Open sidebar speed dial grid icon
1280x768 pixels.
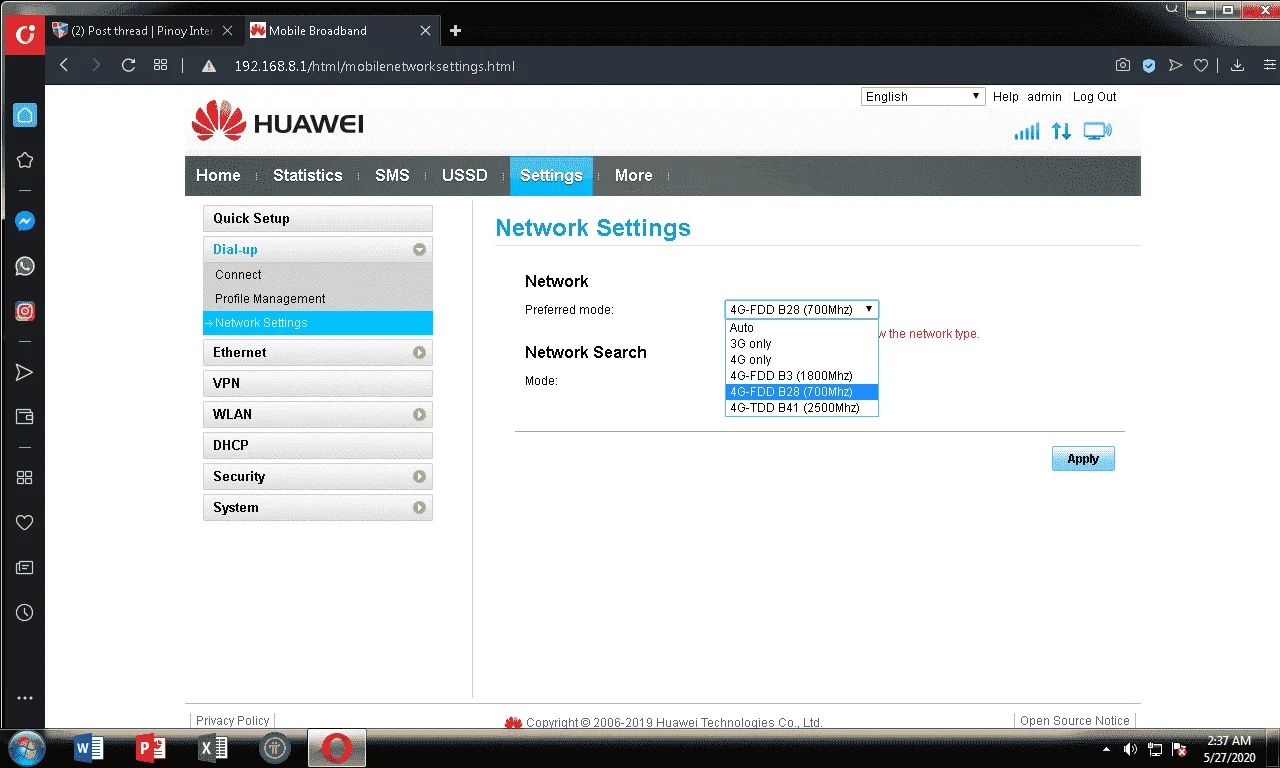(25, 478)
